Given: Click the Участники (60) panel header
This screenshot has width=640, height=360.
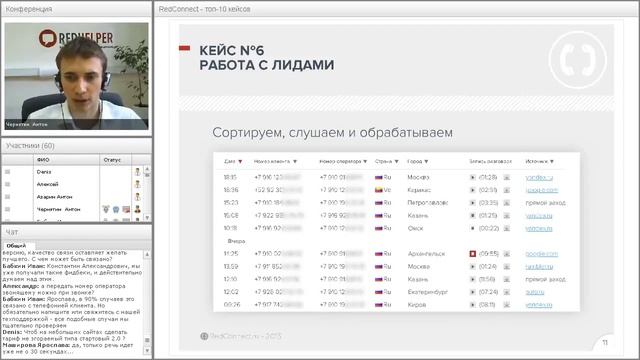Looking at the screenshot, I should 77,146.
